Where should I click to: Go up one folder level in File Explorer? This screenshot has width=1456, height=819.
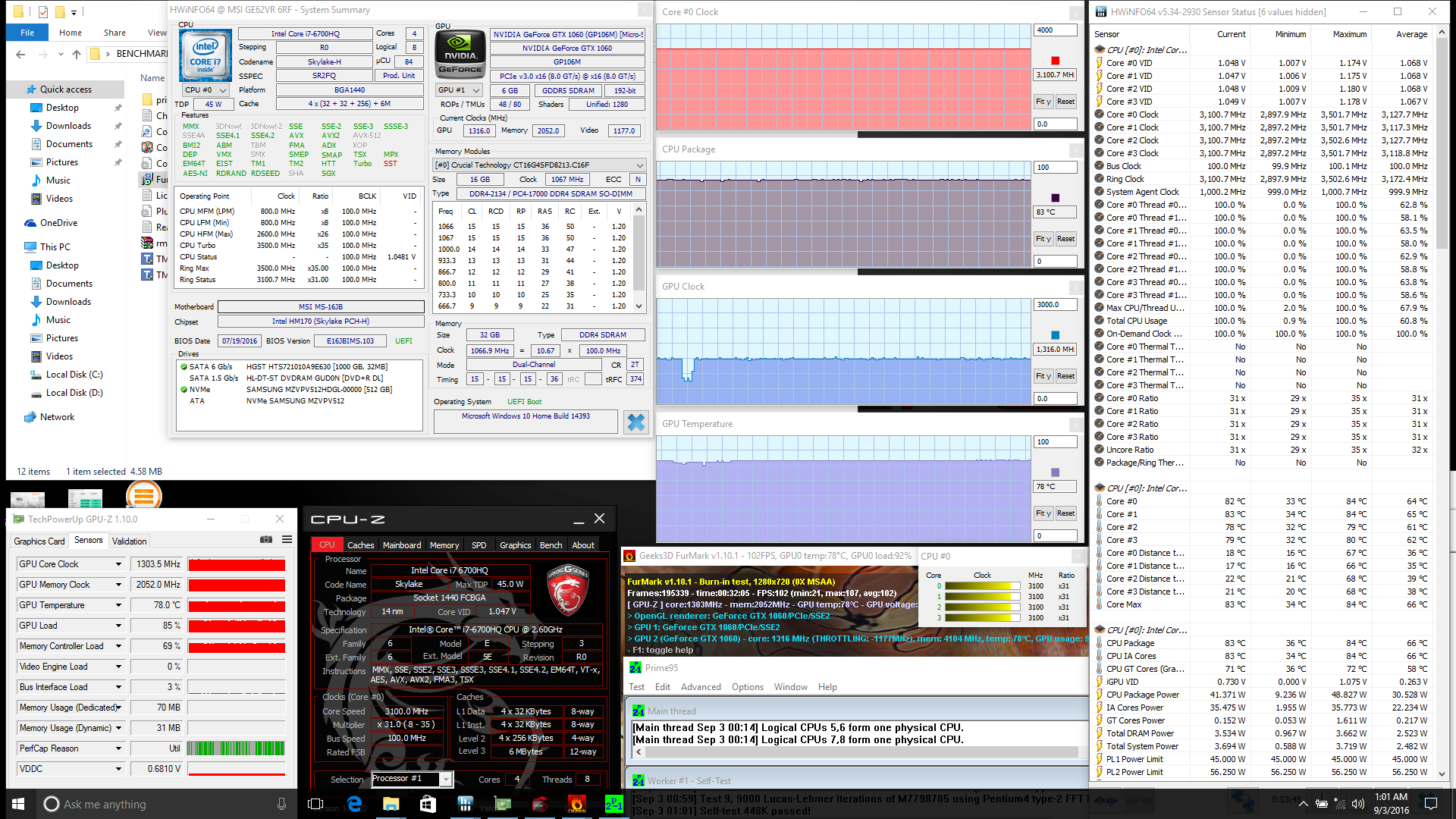coord(76,54)
